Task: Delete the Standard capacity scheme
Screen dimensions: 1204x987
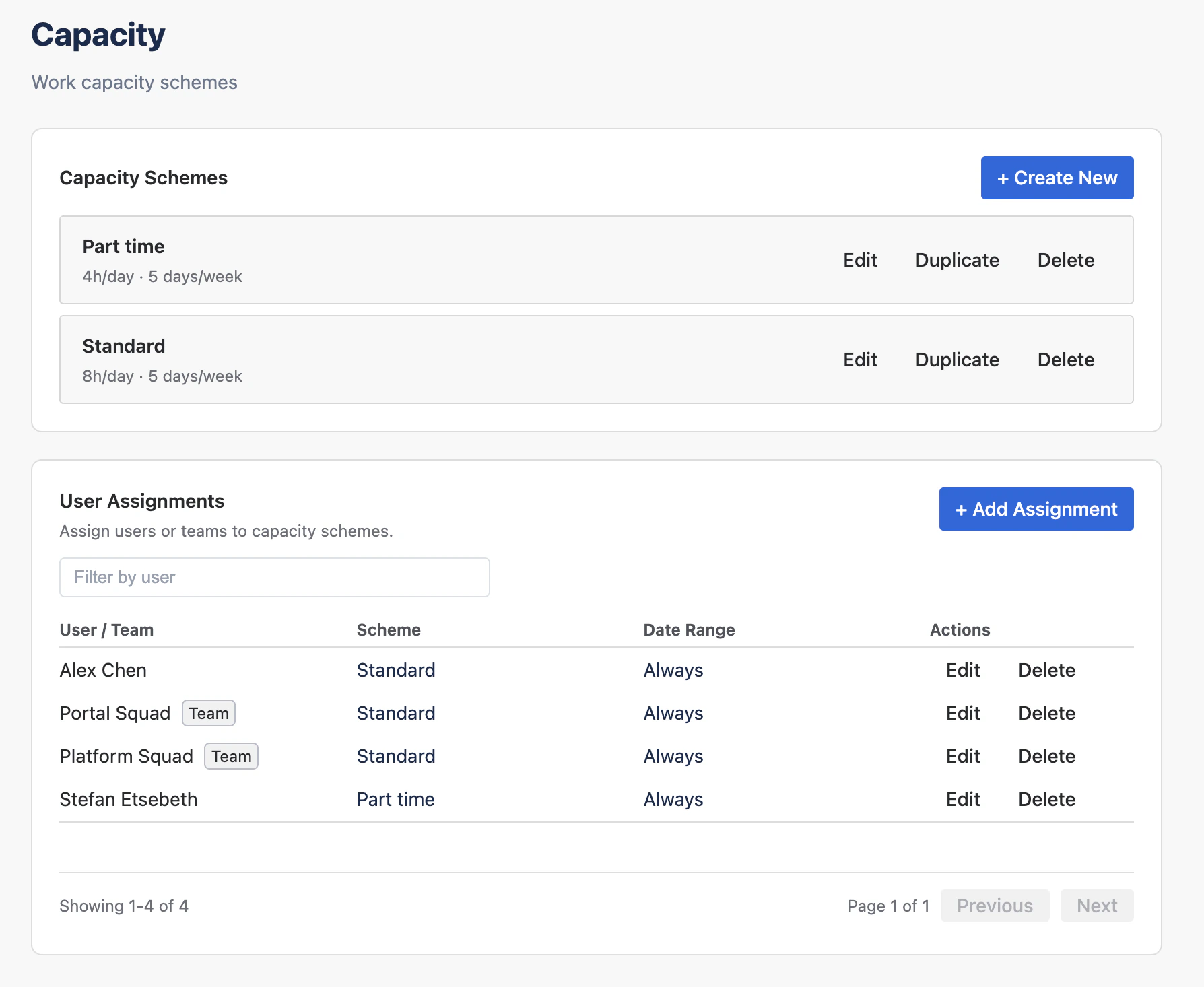Action: (1066, 360)
